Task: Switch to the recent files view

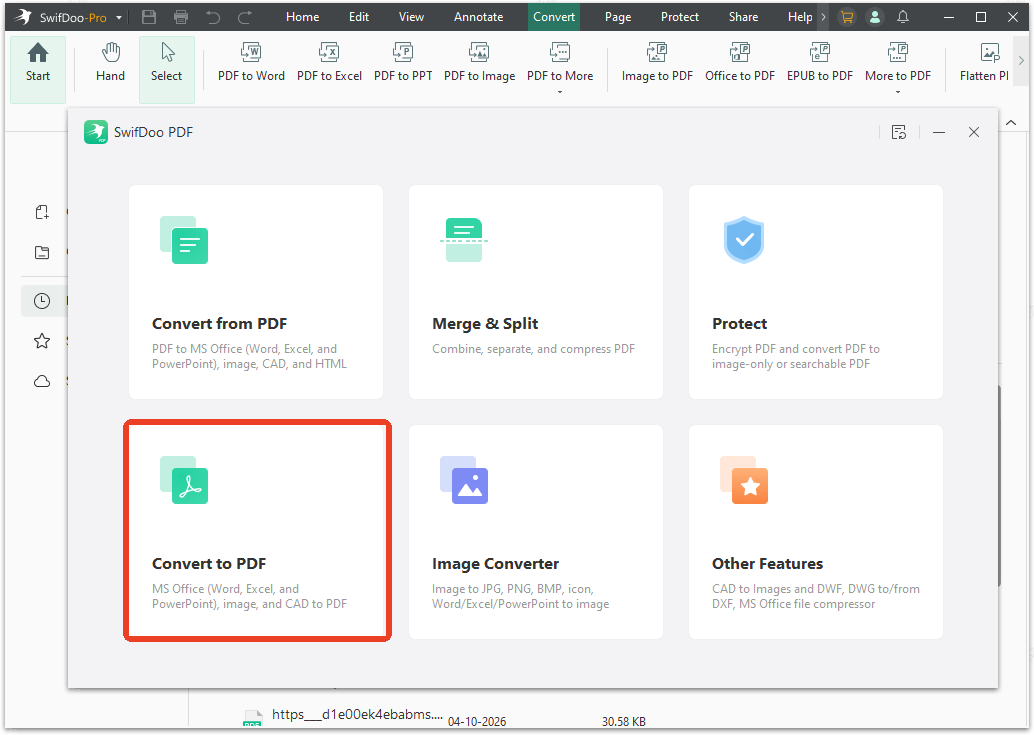Action: [42, 301]
